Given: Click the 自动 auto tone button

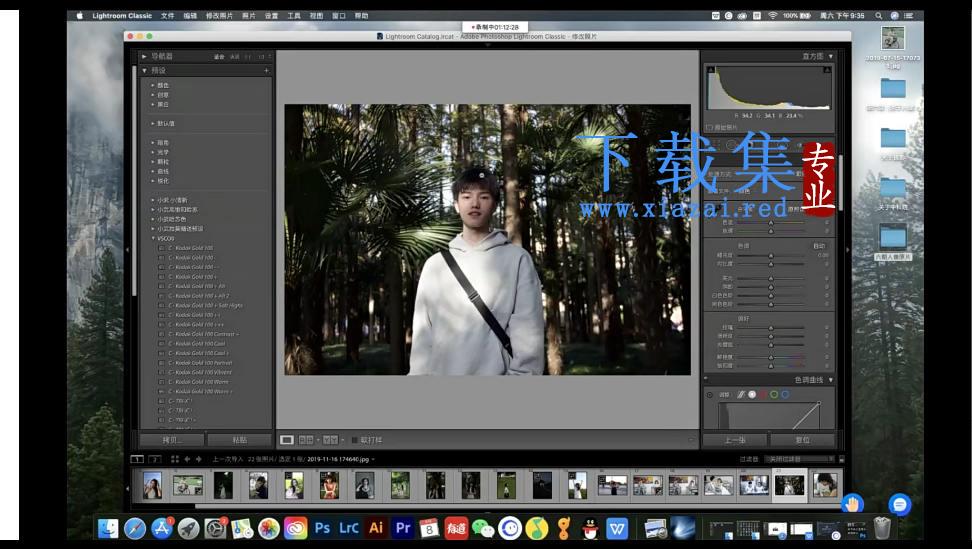Looking at the screenshot, I should pos(819,246).
